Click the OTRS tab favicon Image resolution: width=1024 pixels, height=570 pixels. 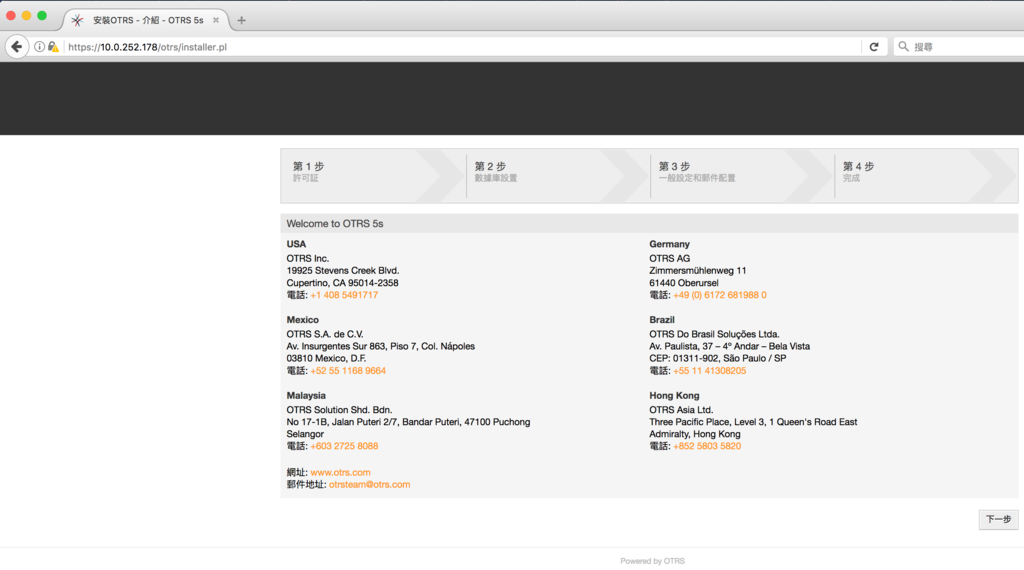click(77, 20)
